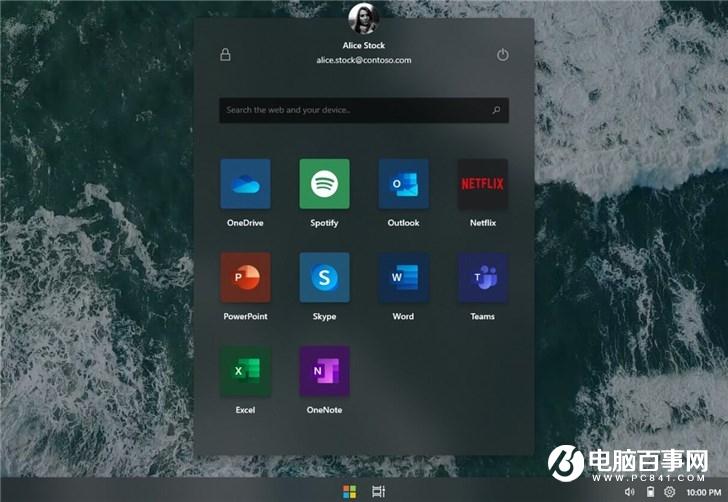Click the Alice Stock user name
The height and width of the screenshot is (502, 728).
click(x=364, y=46)
